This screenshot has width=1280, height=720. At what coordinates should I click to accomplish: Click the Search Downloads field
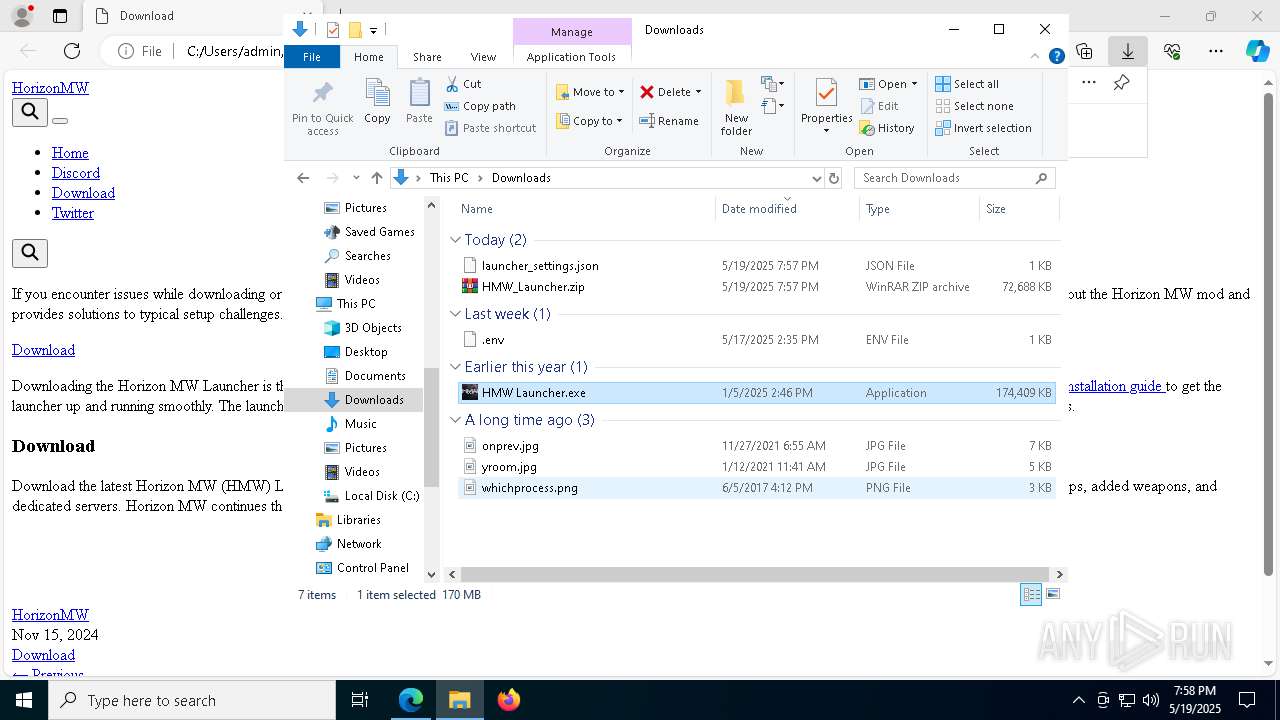click(x=954, y=178)
